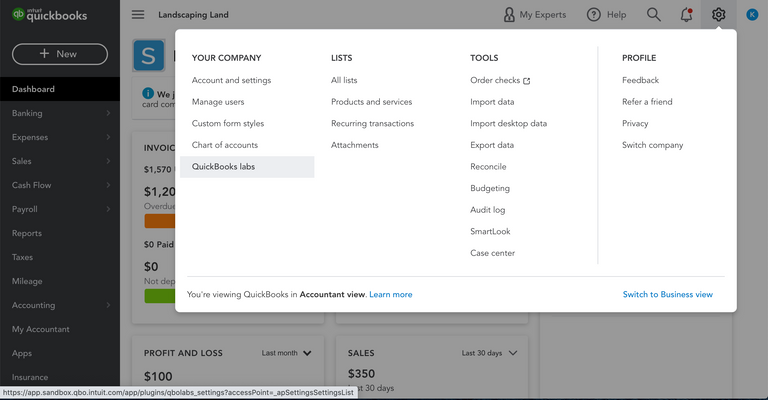Open Budgeting tool
The width and height of the screenshot is (768, 400).
tap(490, 188)
